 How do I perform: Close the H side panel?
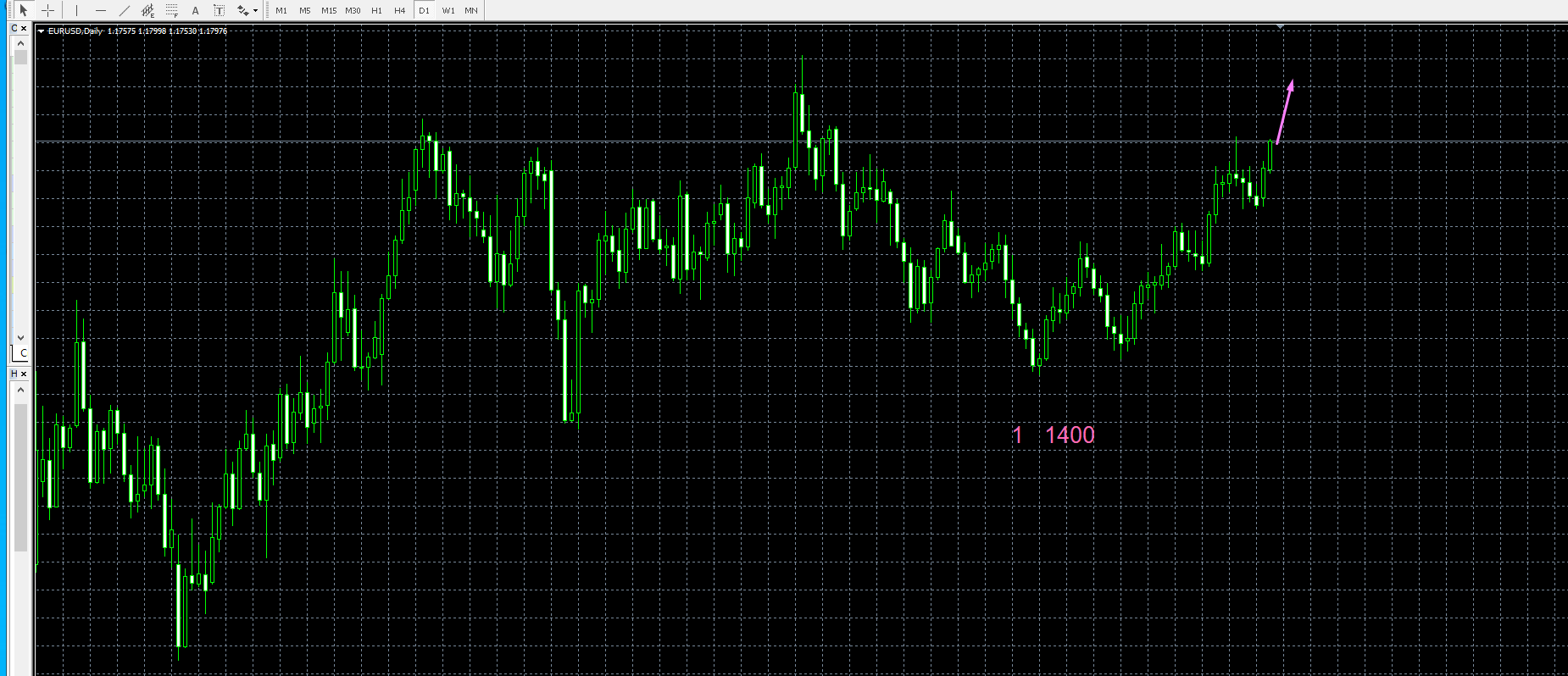pyautogui.click(x=24, y=374)
